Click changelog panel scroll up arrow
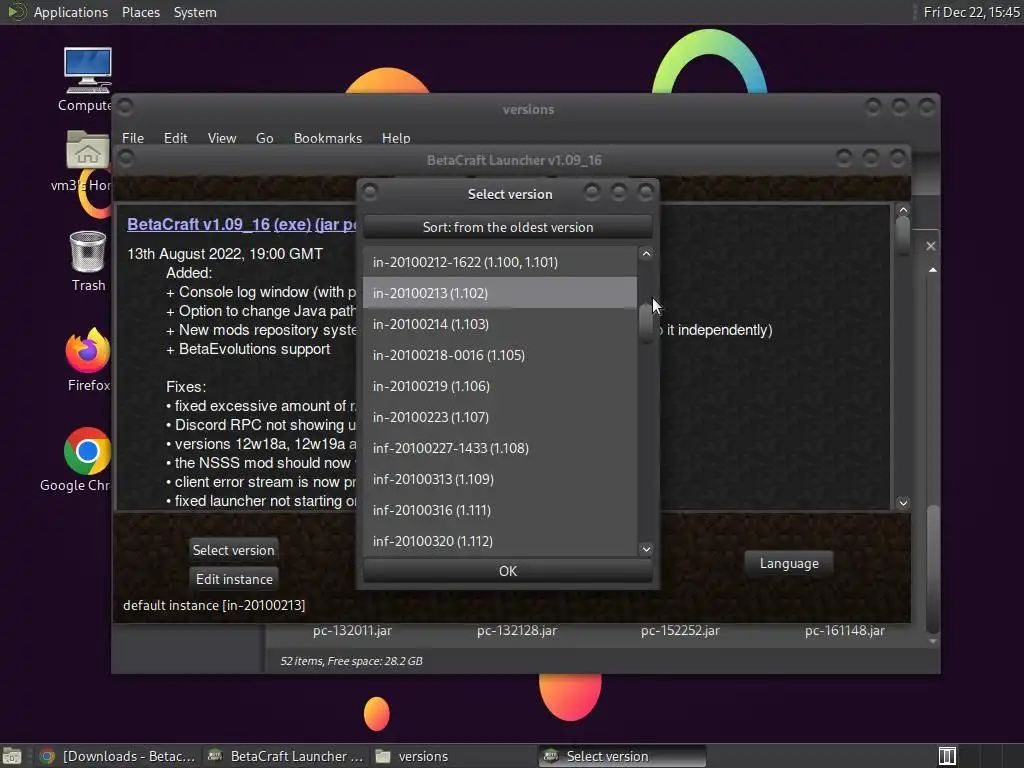The image size is (1024, 768). point(903,210)
